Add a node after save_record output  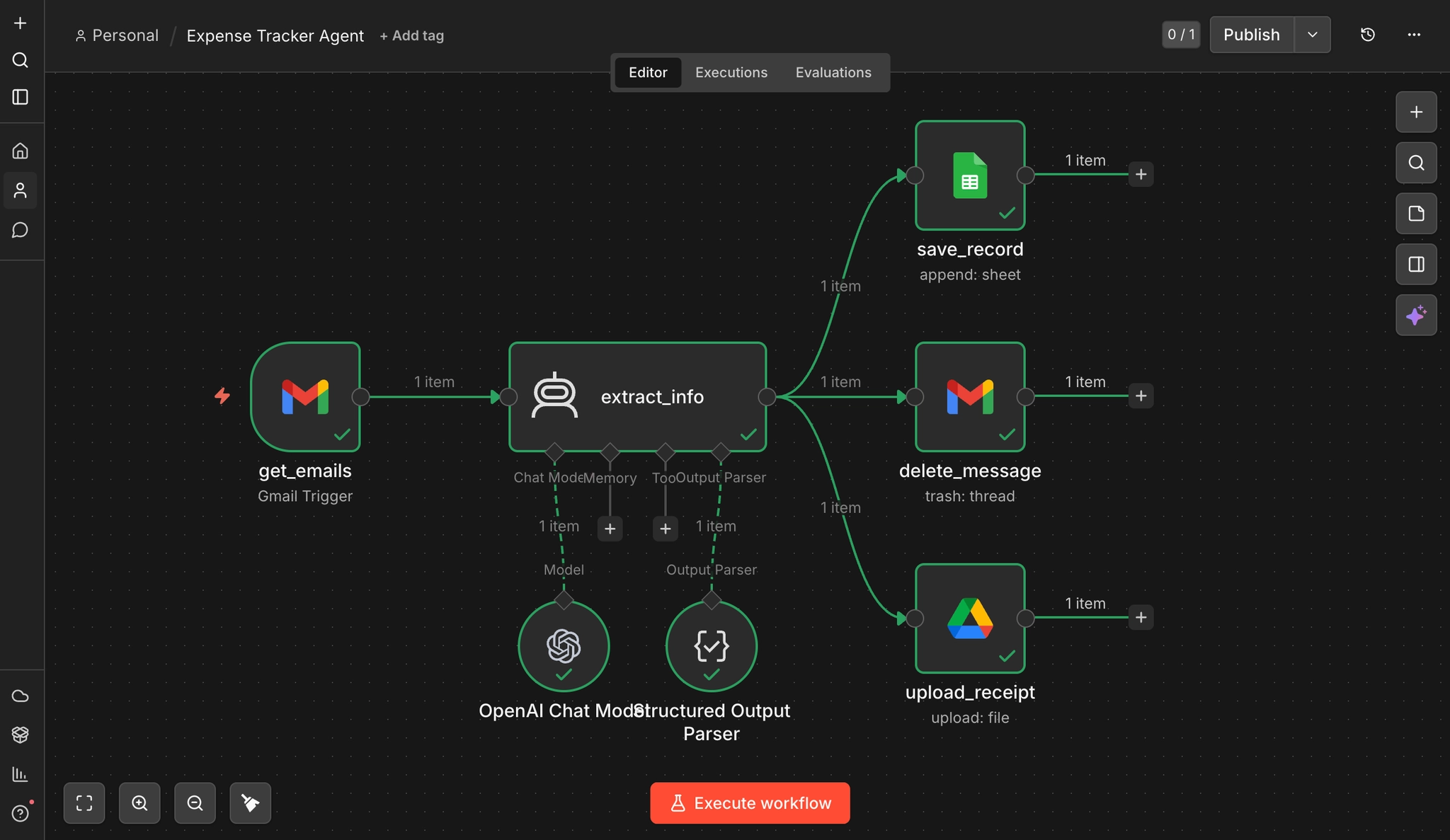coord(1141,174)
